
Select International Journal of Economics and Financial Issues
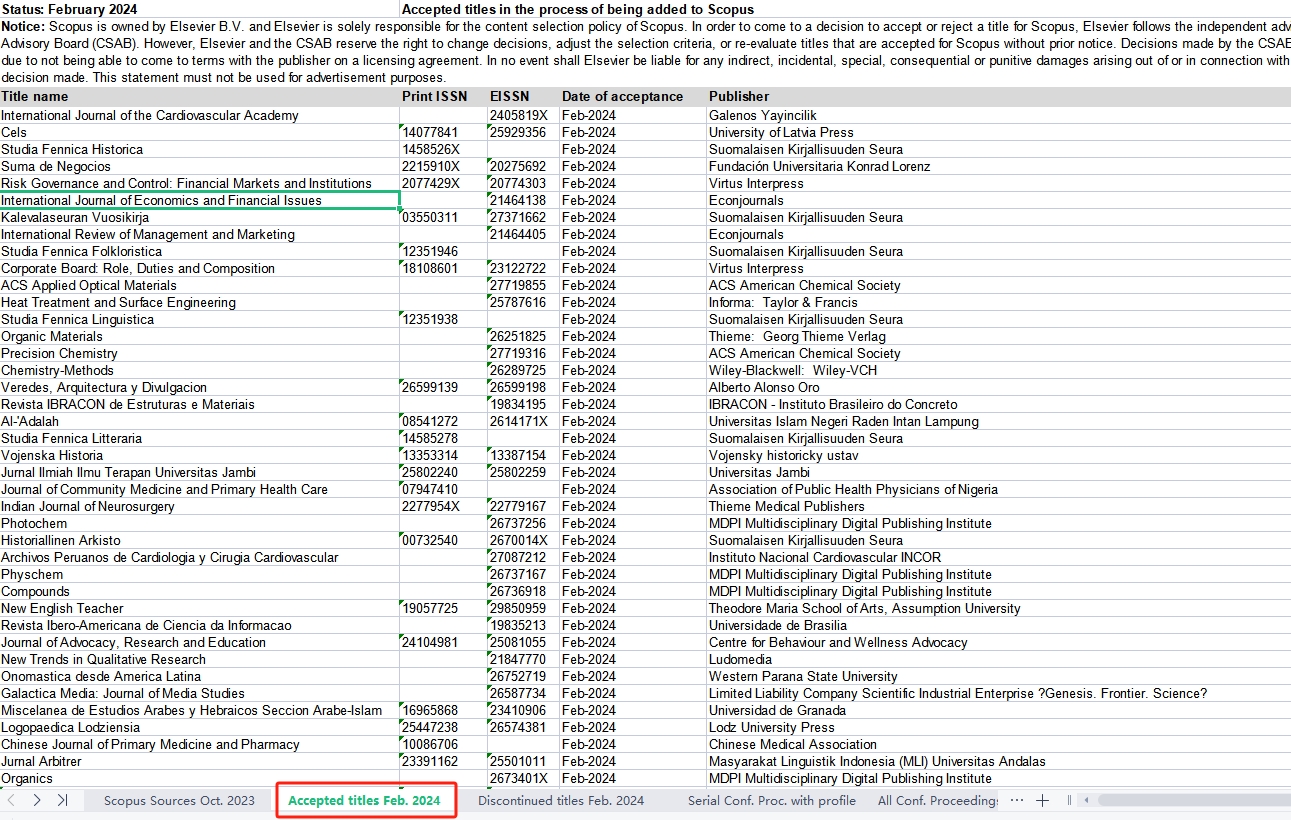pos(200,200)
